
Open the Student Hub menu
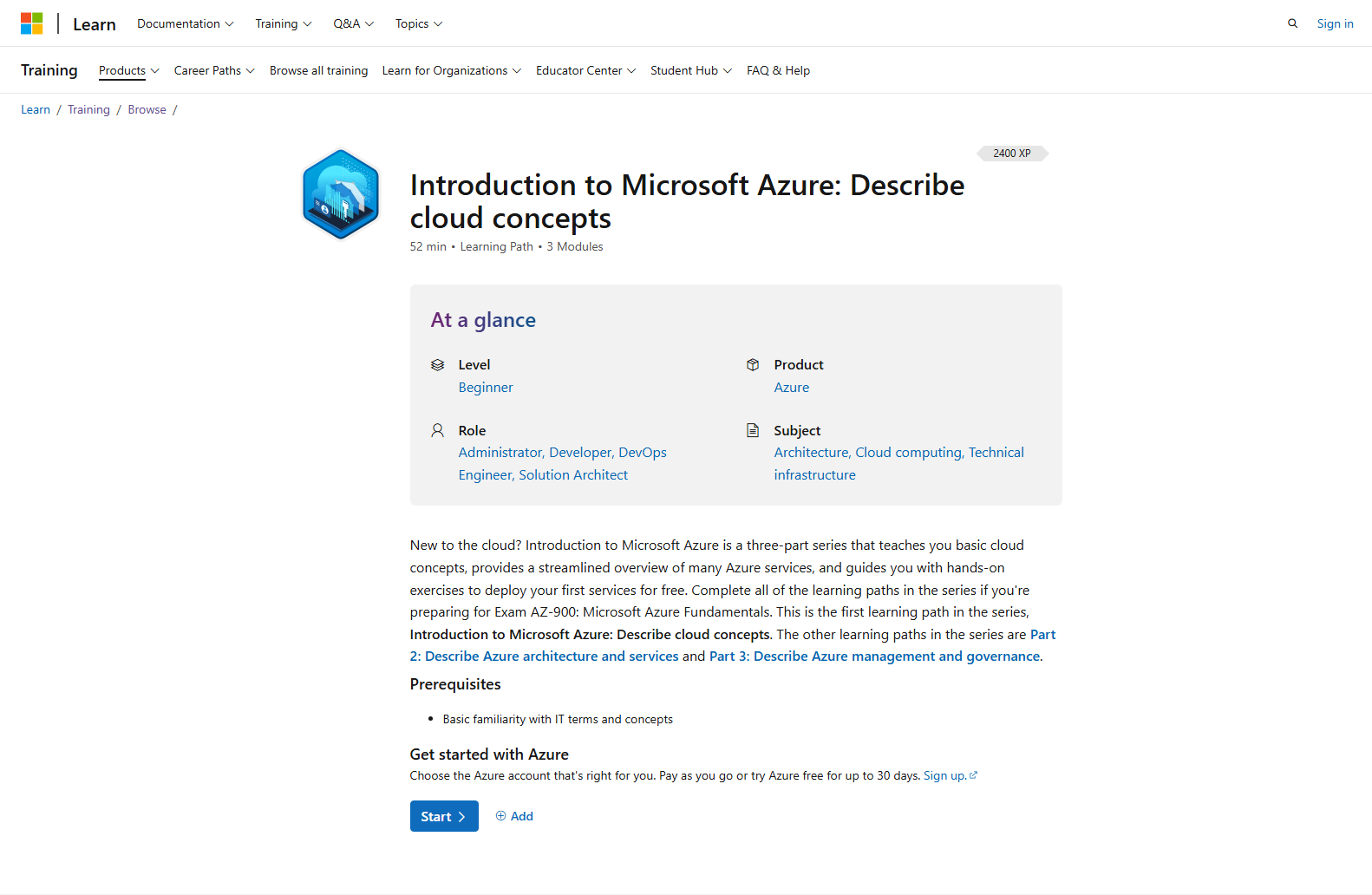tap(691, 70)
